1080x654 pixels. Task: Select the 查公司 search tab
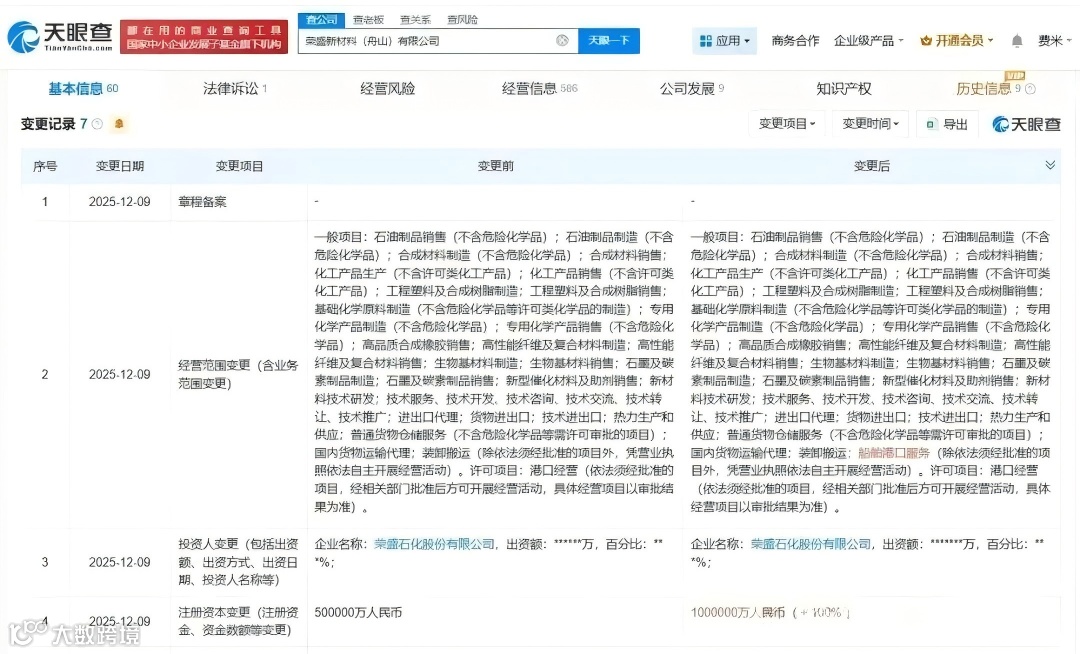click(x=322, y=19)
